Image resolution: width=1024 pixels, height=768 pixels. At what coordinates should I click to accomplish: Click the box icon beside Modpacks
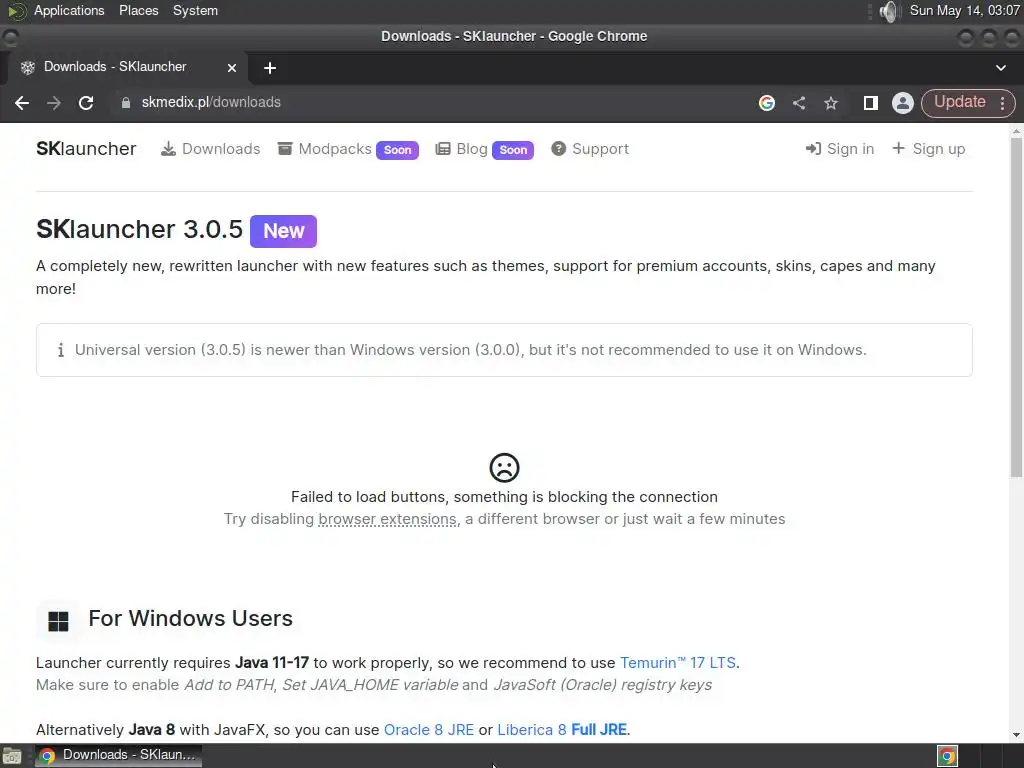(285, 149)
